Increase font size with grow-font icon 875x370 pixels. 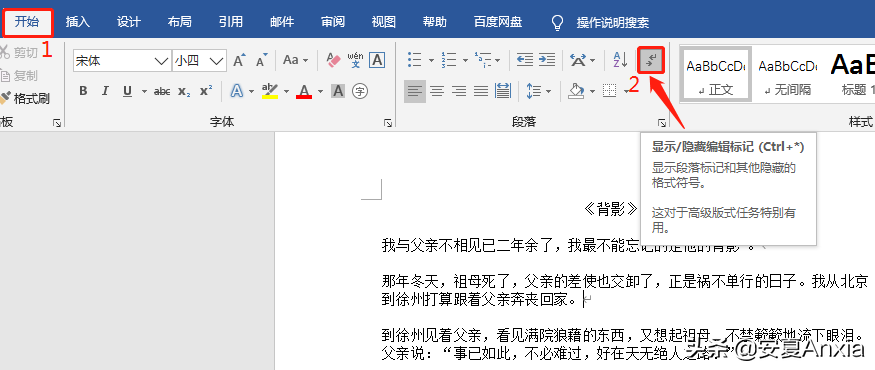click(x=239, y=60)
